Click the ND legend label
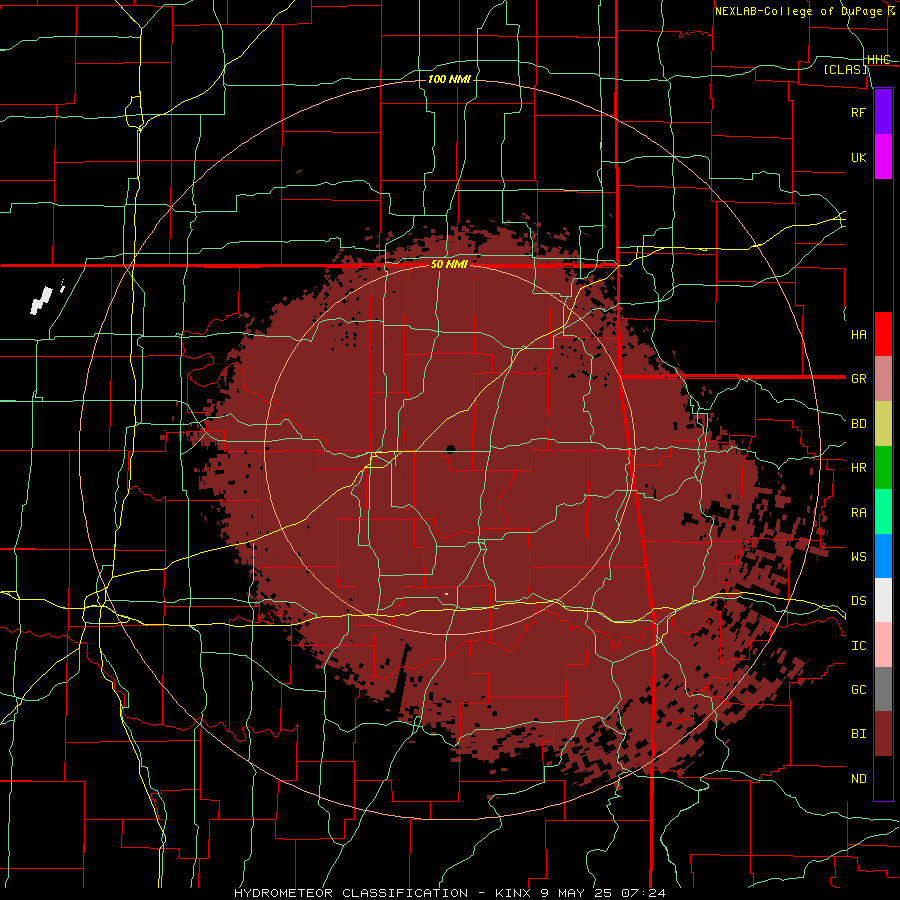 point(858,779)
